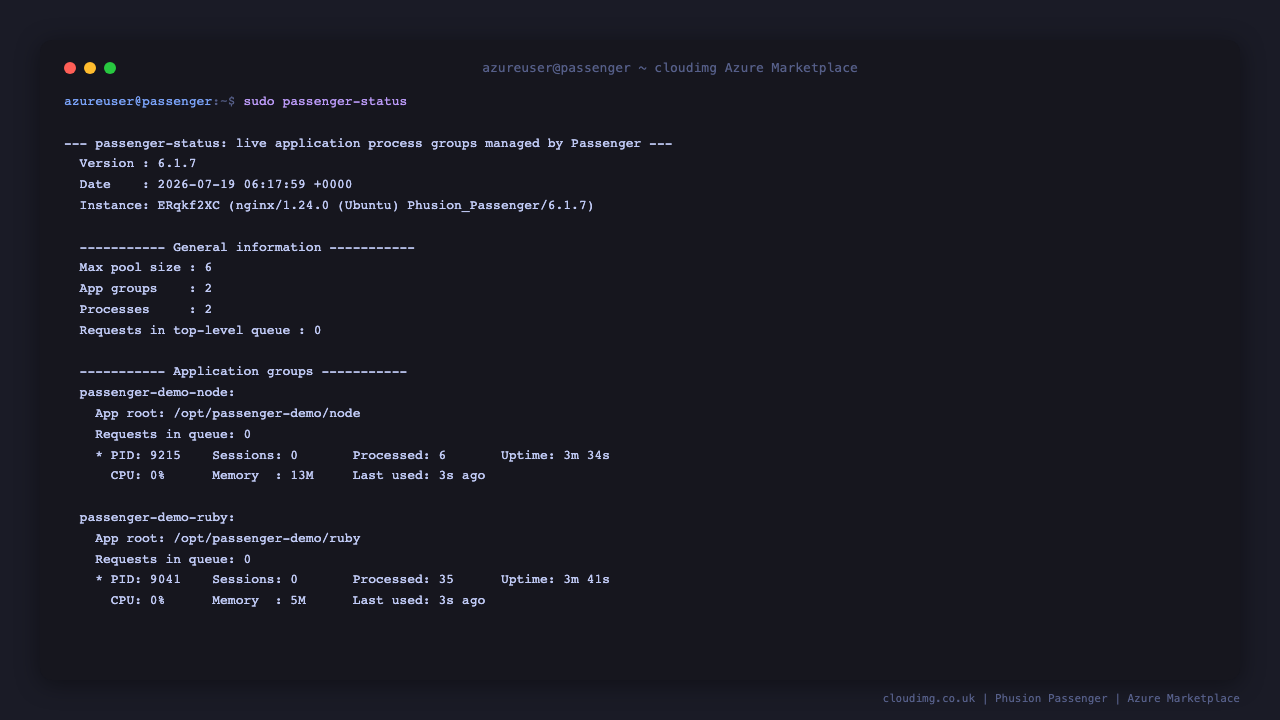Click 'CPU: 0%' for the ruby process
The image size is (1280, 720).
point(138,601)
